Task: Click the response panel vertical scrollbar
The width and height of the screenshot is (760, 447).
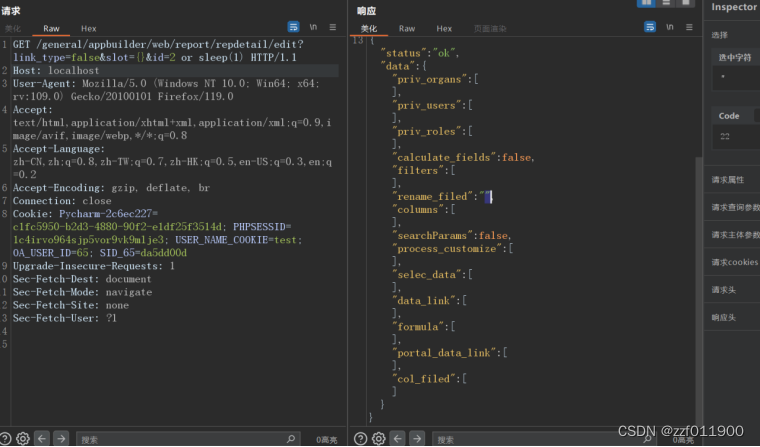Action: point(698,291)
